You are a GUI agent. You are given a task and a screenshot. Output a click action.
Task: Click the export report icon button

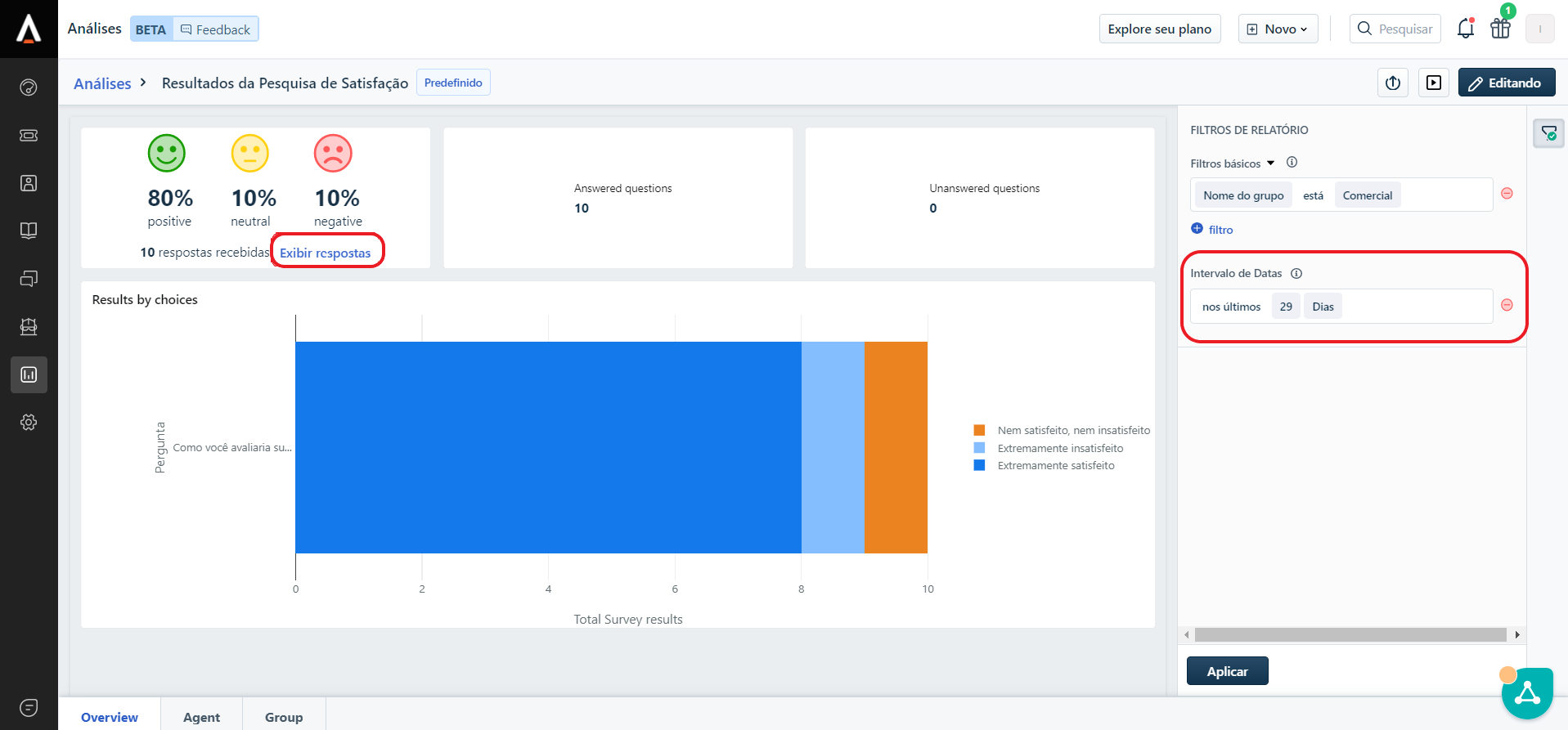pos(1393,83)
